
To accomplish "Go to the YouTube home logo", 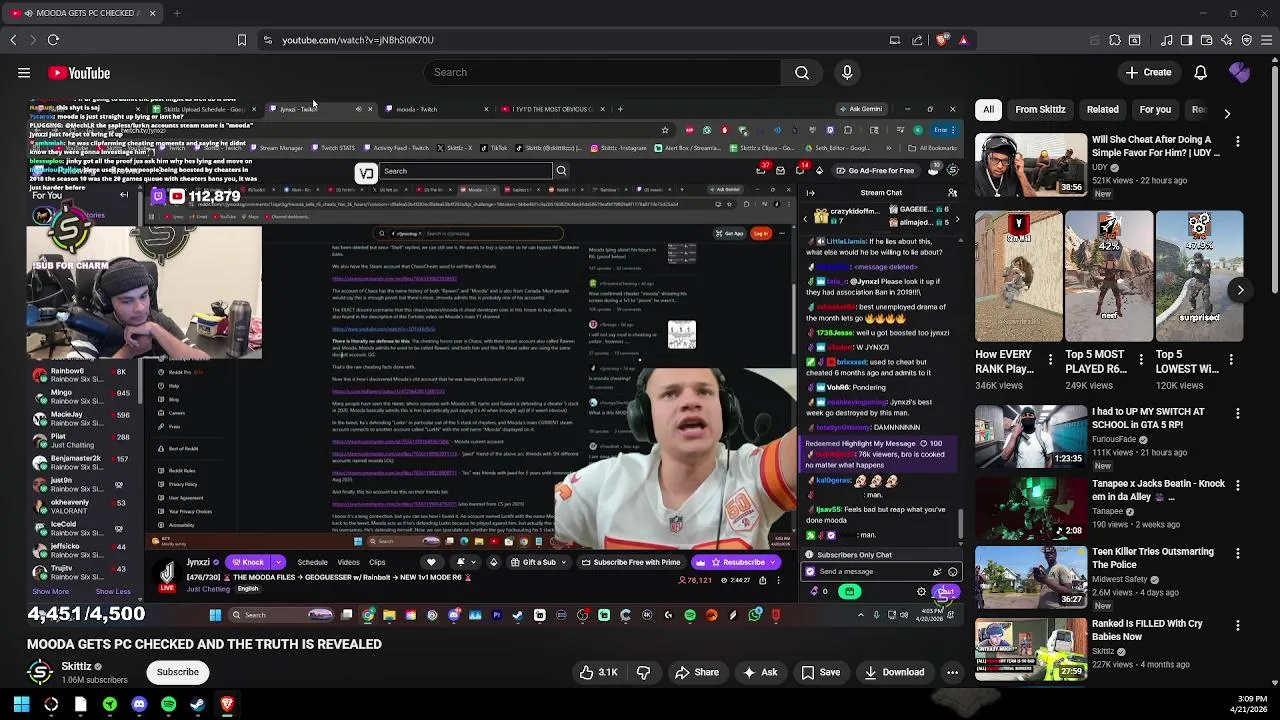I will coord(78,73).
